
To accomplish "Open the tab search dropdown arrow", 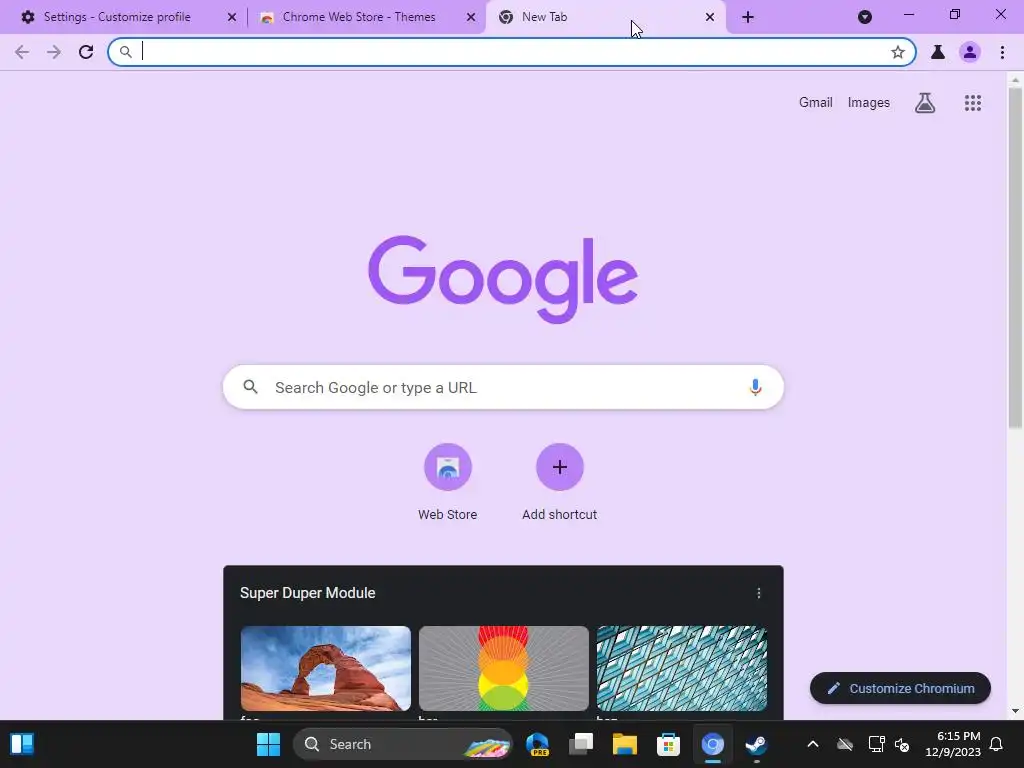I will (865, 17).
